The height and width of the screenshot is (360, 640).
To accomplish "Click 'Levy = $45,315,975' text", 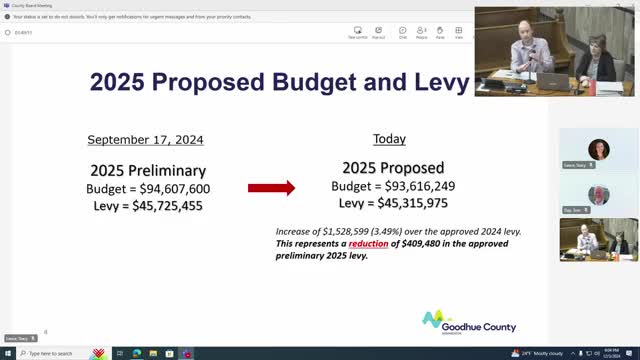I will 393,203.
